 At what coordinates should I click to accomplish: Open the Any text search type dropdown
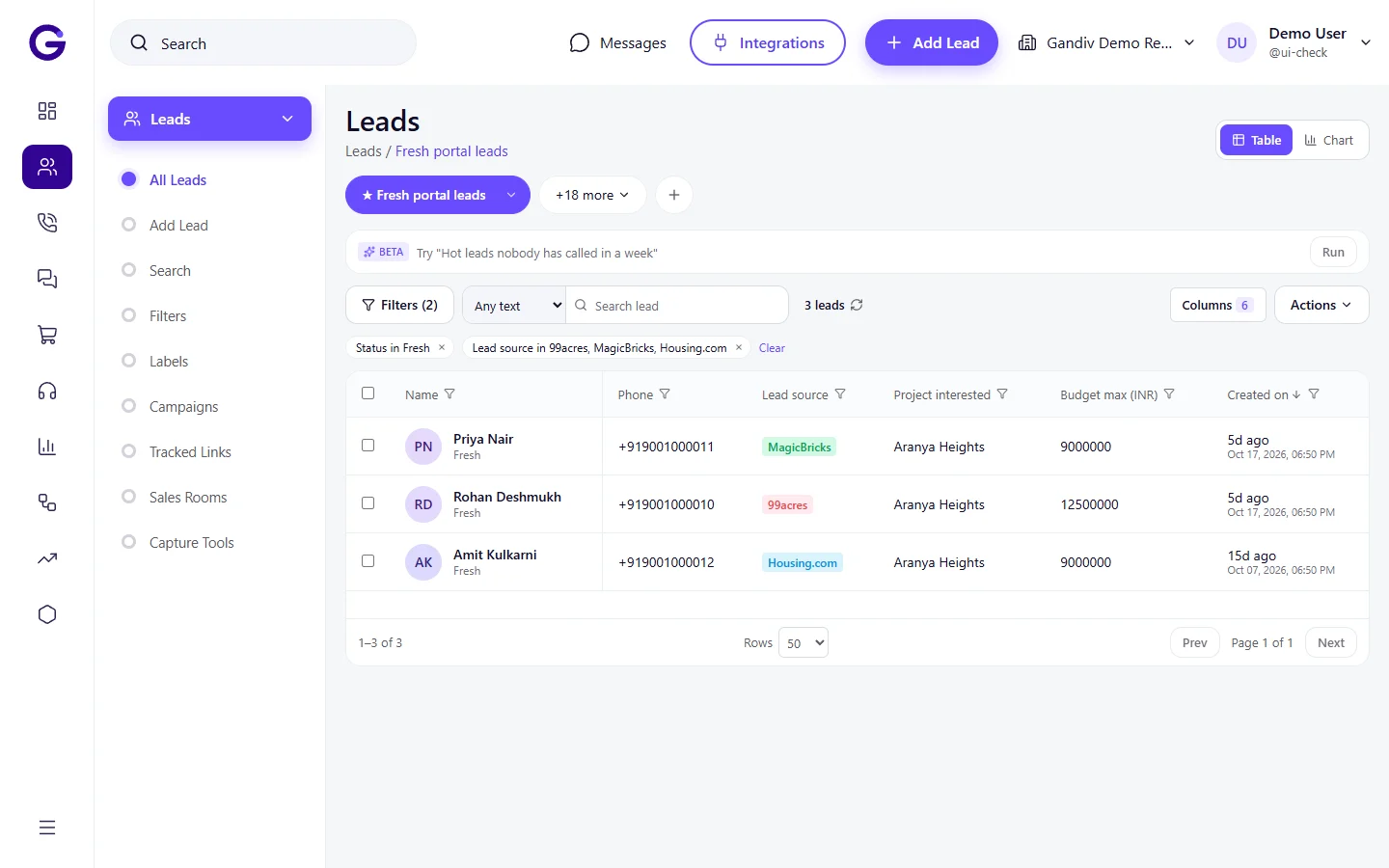(x=514, y=305)
